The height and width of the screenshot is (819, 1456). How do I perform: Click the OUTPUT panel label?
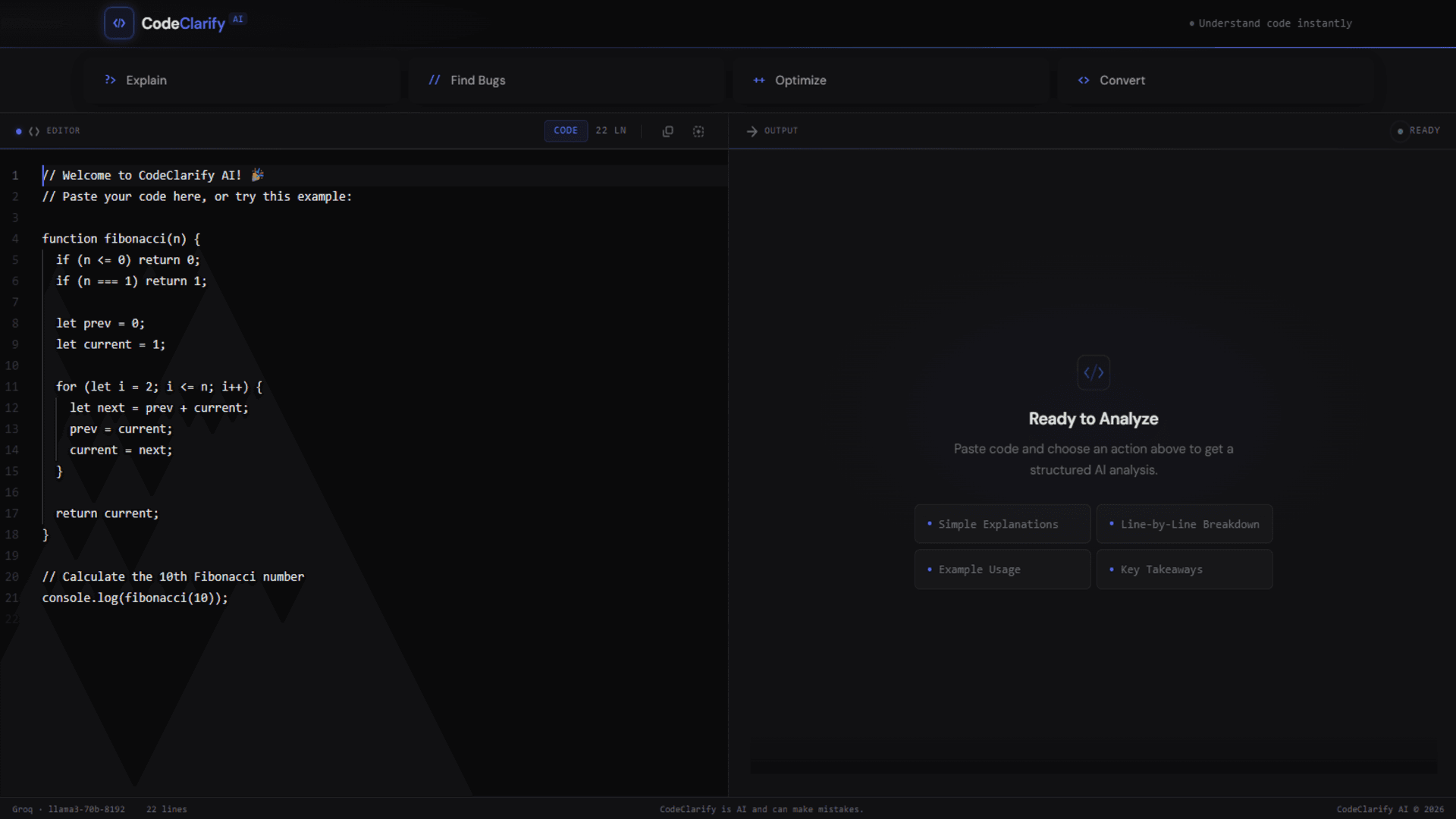[781, 130]
